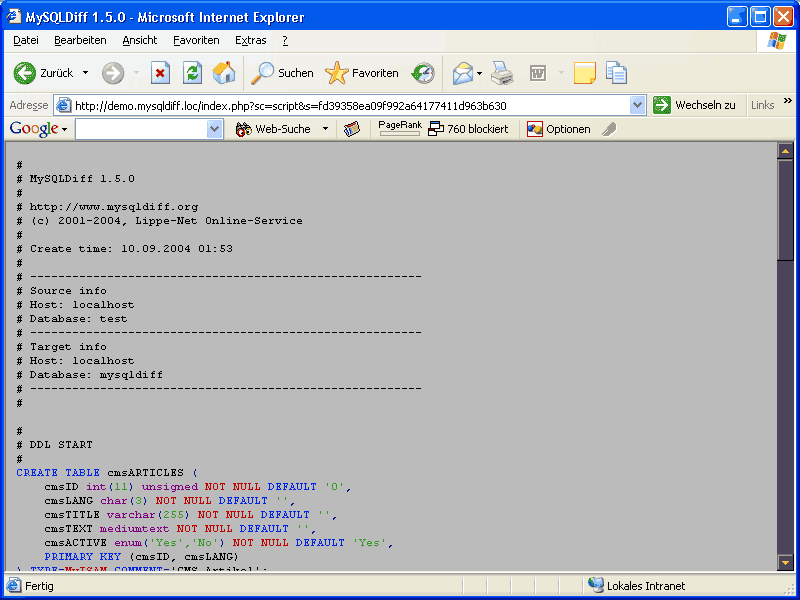Click the vertical scrollbar thumb
Image resolution: width=800 pixels, height=600 pixels.
(785, 210)
